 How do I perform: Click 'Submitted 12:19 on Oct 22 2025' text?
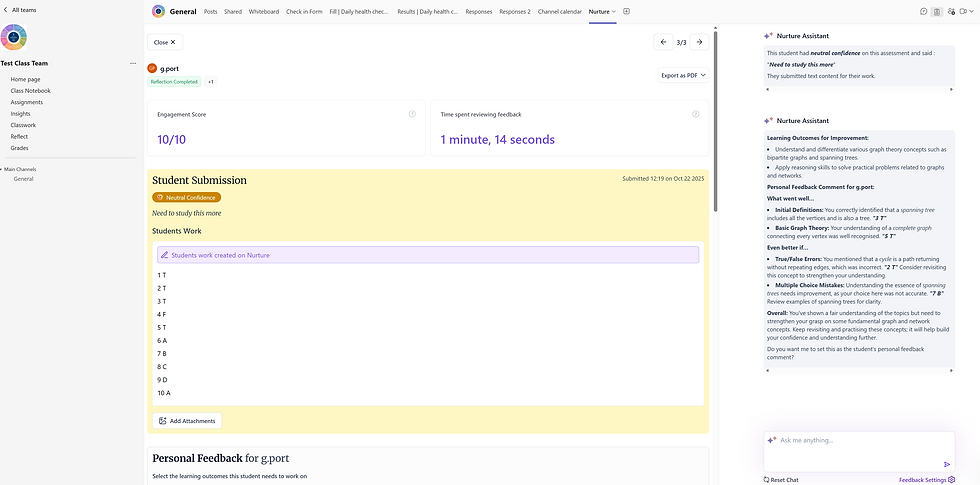pos(663,179)
